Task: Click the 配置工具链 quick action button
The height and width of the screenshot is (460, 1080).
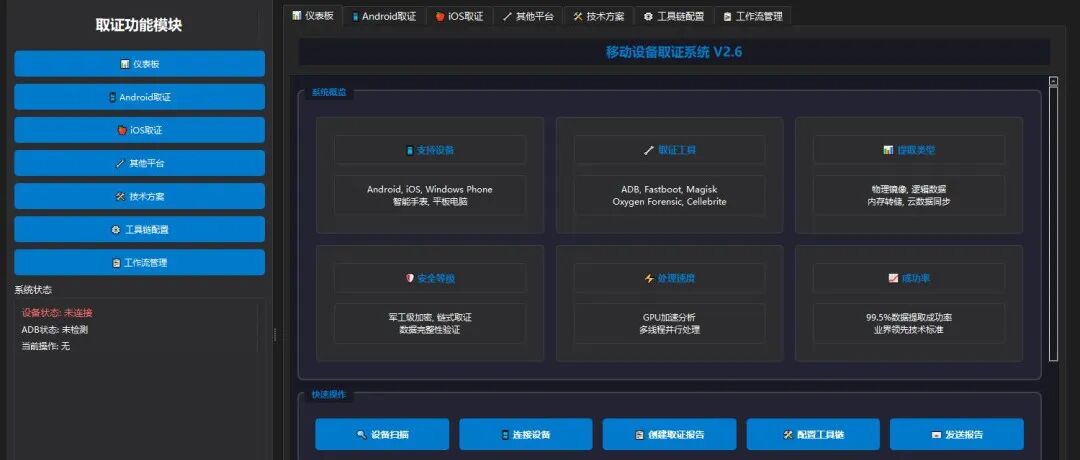Action: pyautogui.click(x=813, y=435)
